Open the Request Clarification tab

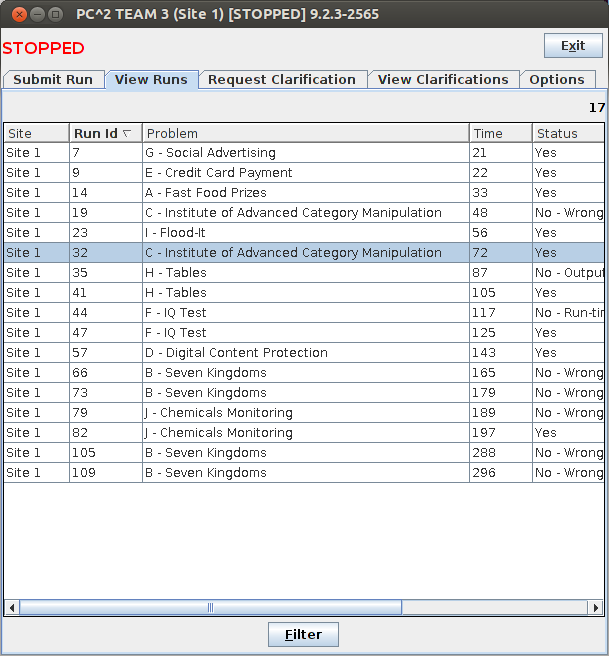pyautogui.click(x=282, y=80)
